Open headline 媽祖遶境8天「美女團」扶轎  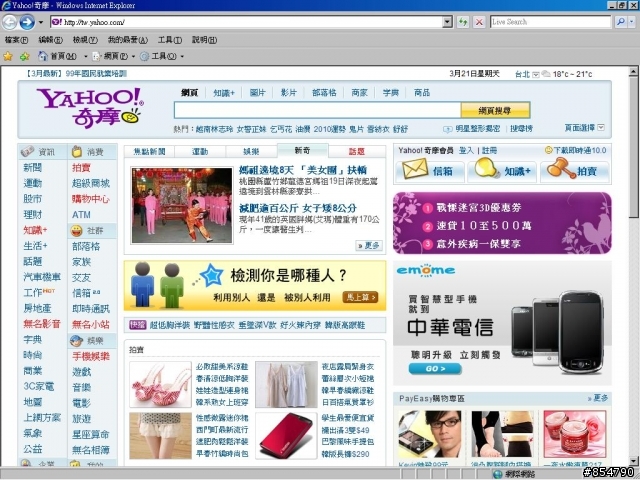click(303, 170)
